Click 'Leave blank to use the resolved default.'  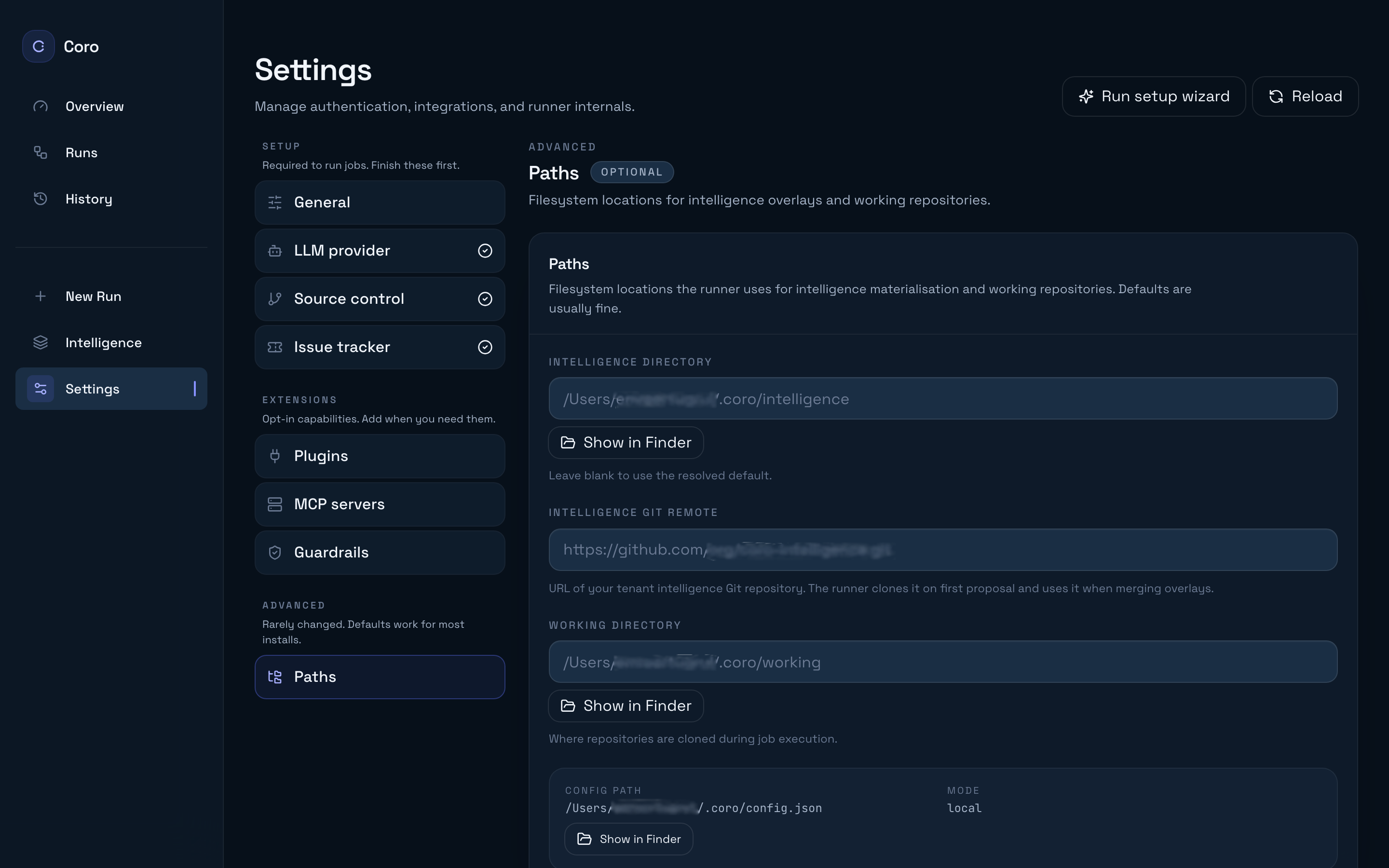pos(660,475)
